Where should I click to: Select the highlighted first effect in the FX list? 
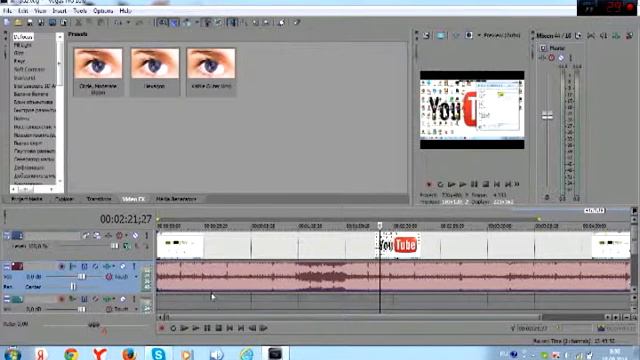pyautogui.click(x=23, y=37)
